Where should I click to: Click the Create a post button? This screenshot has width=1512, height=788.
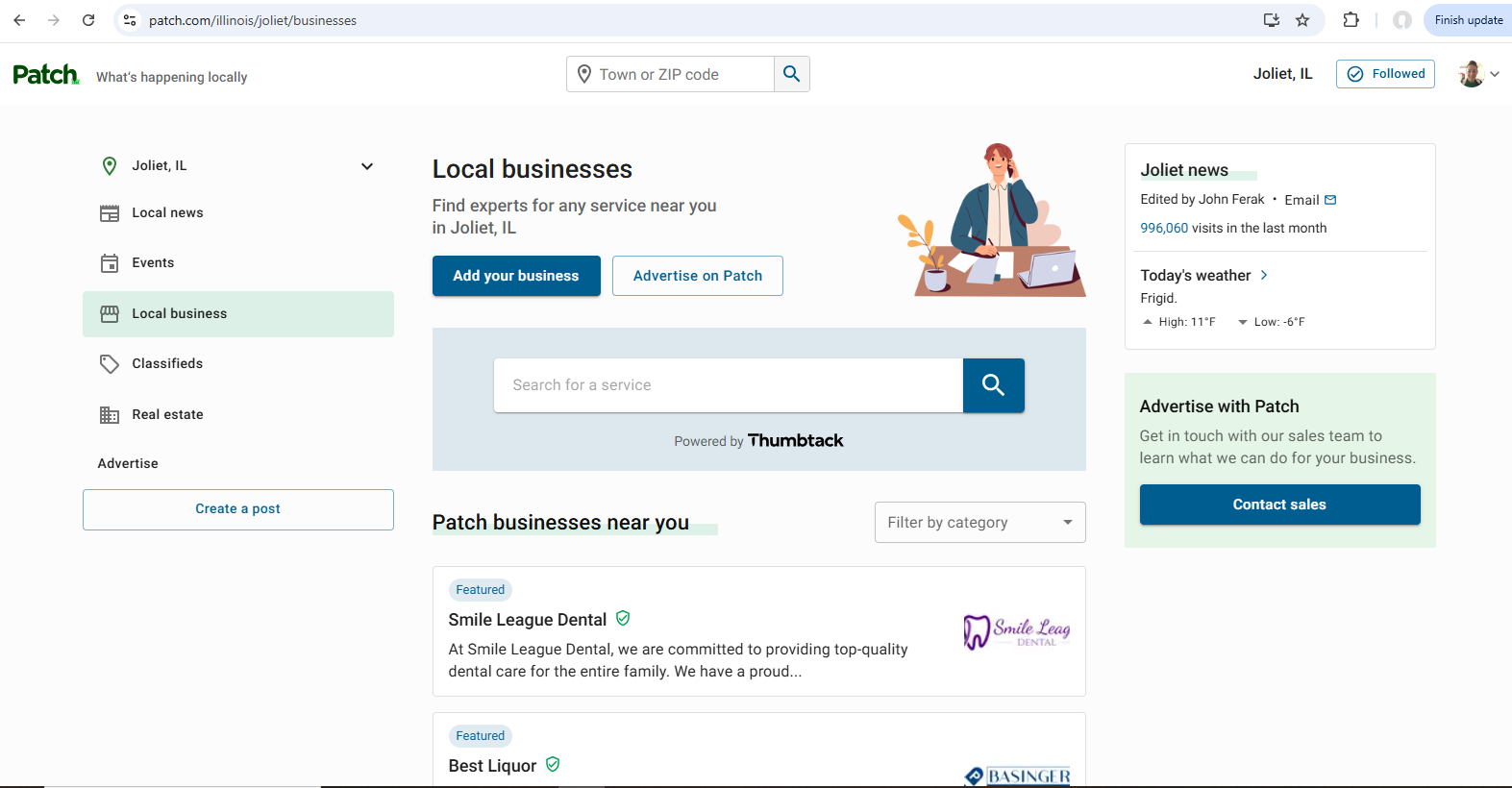[238, 509]
